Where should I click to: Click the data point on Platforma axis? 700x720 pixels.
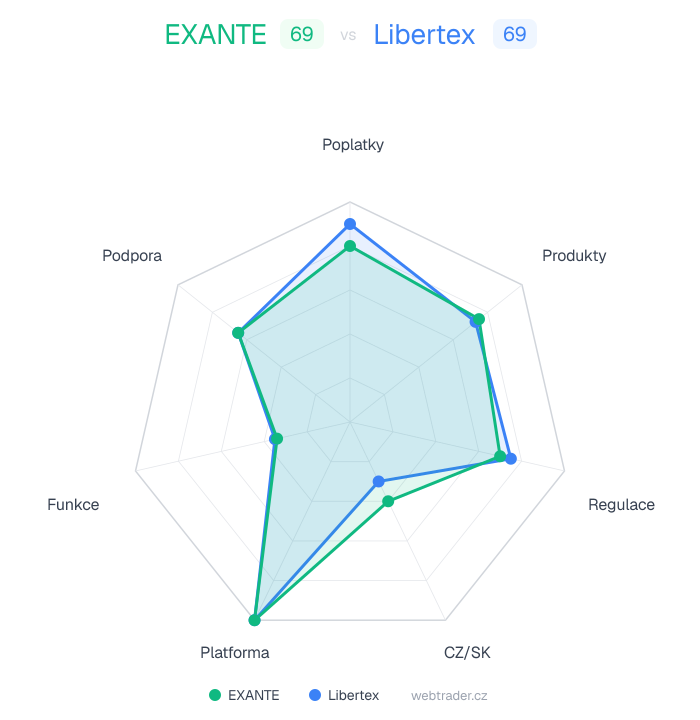[x=255, y=620]
